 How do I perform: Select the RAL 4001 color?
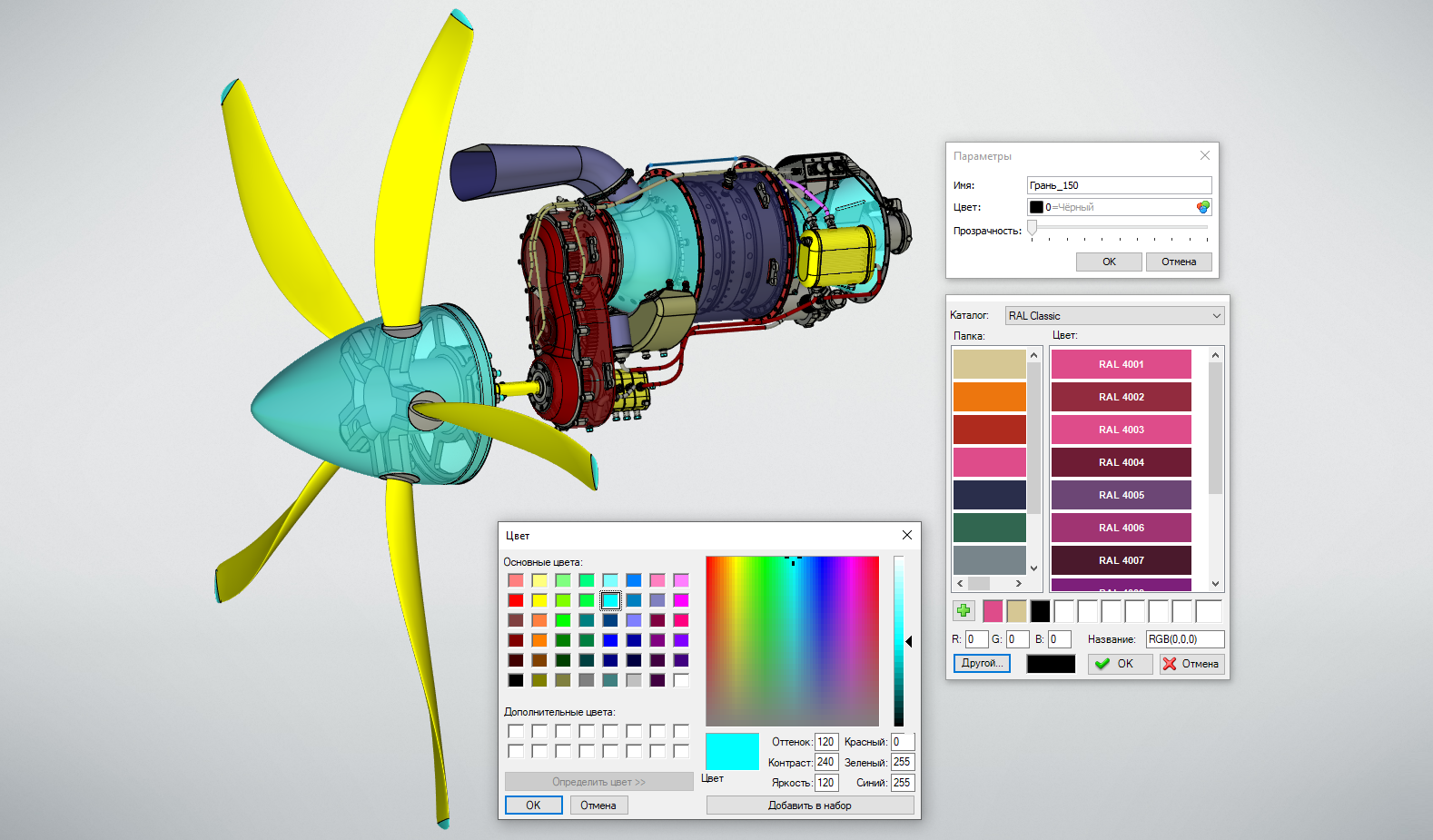(1121, 364)
